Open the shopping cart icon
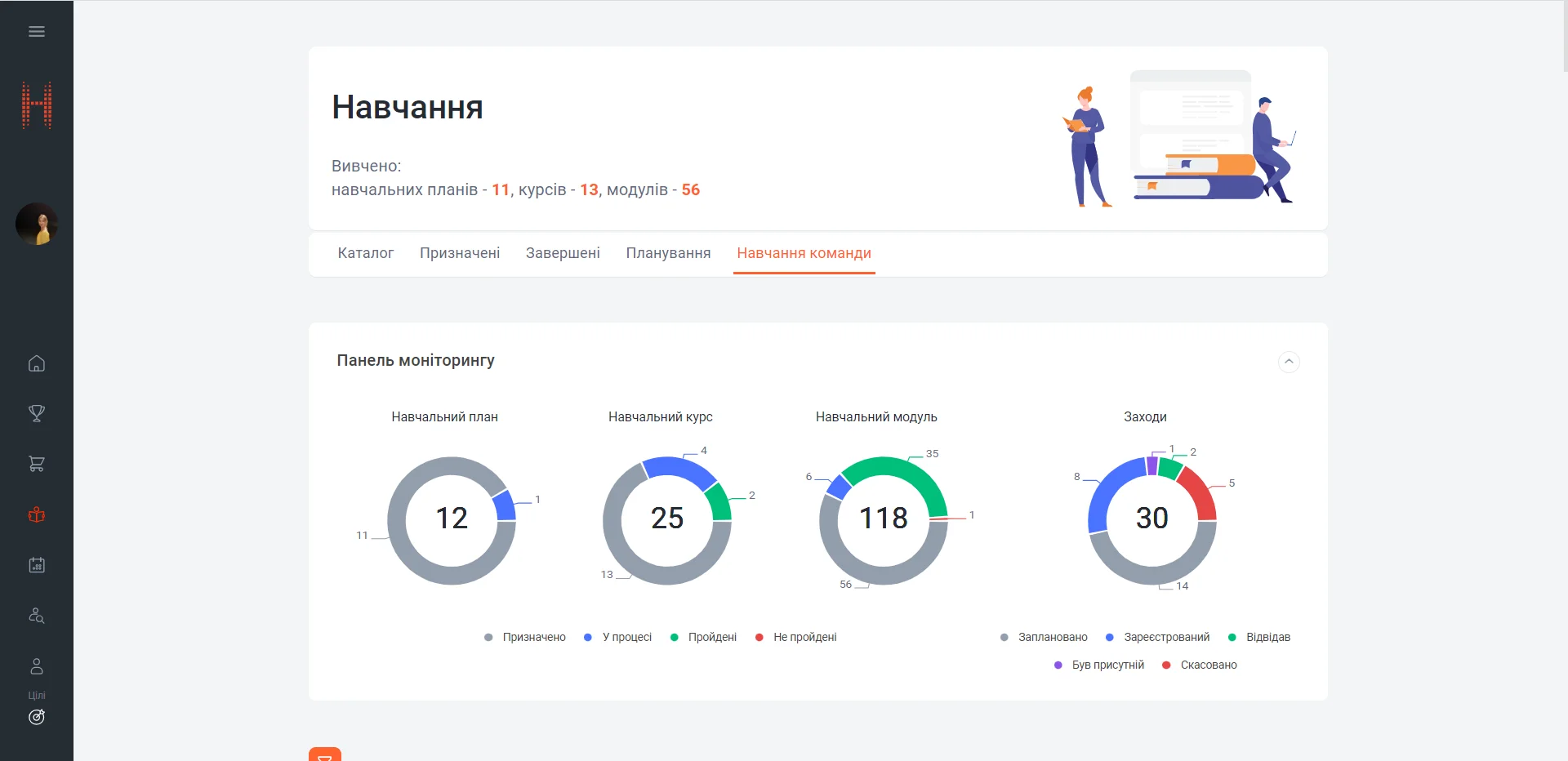Viewport: 1568px width, 761px height. [37, 464]
